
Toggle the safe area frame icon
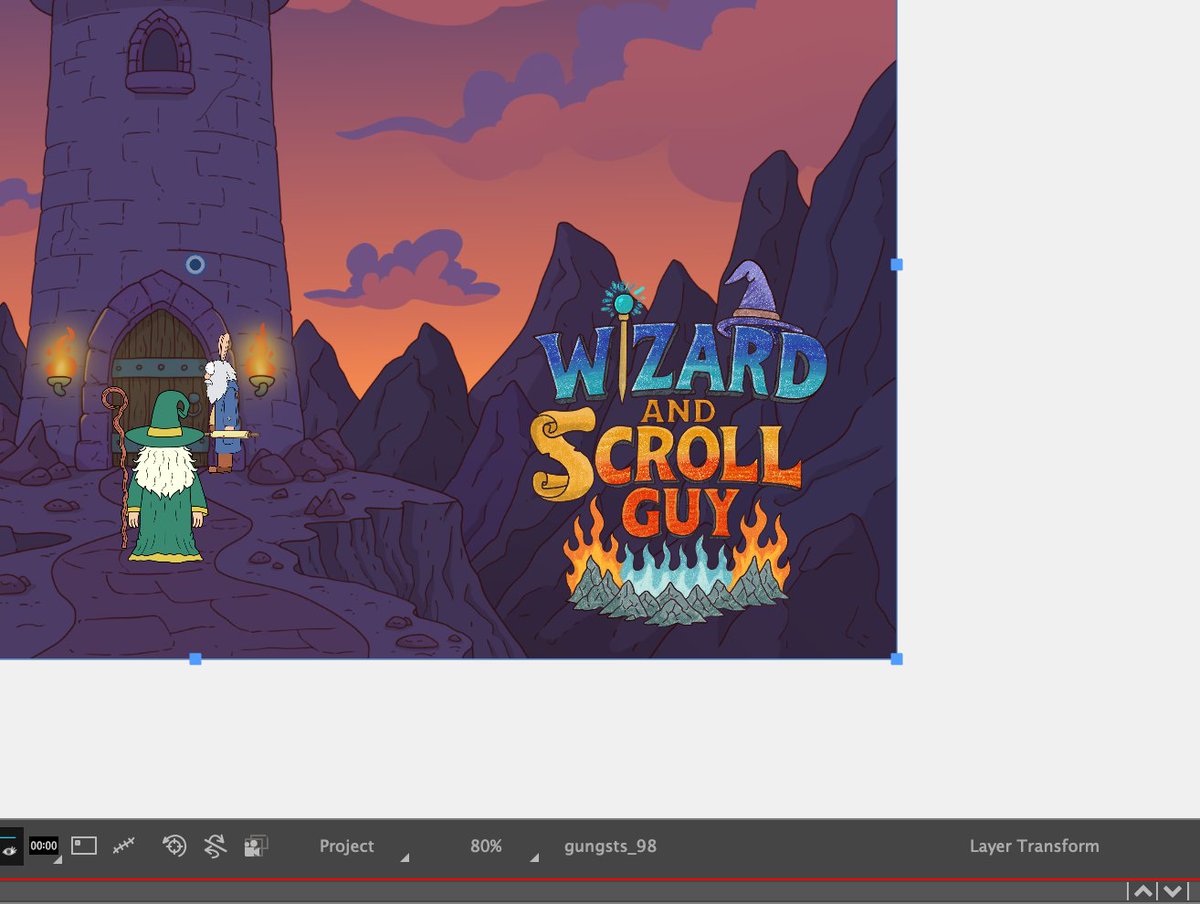pyautogui.click(x=84, y=846)
